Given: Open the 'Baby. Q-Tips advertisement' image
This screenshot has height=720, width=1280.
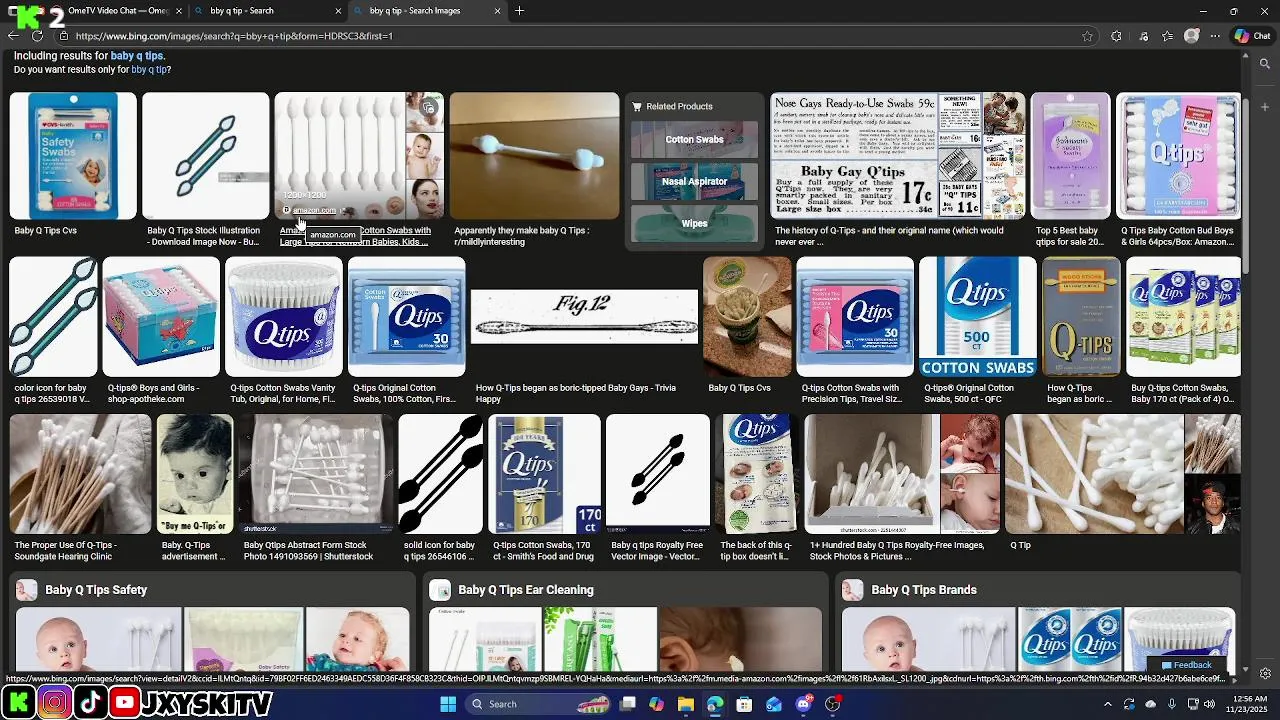Looking at the screenshot, I should (195, 475).
